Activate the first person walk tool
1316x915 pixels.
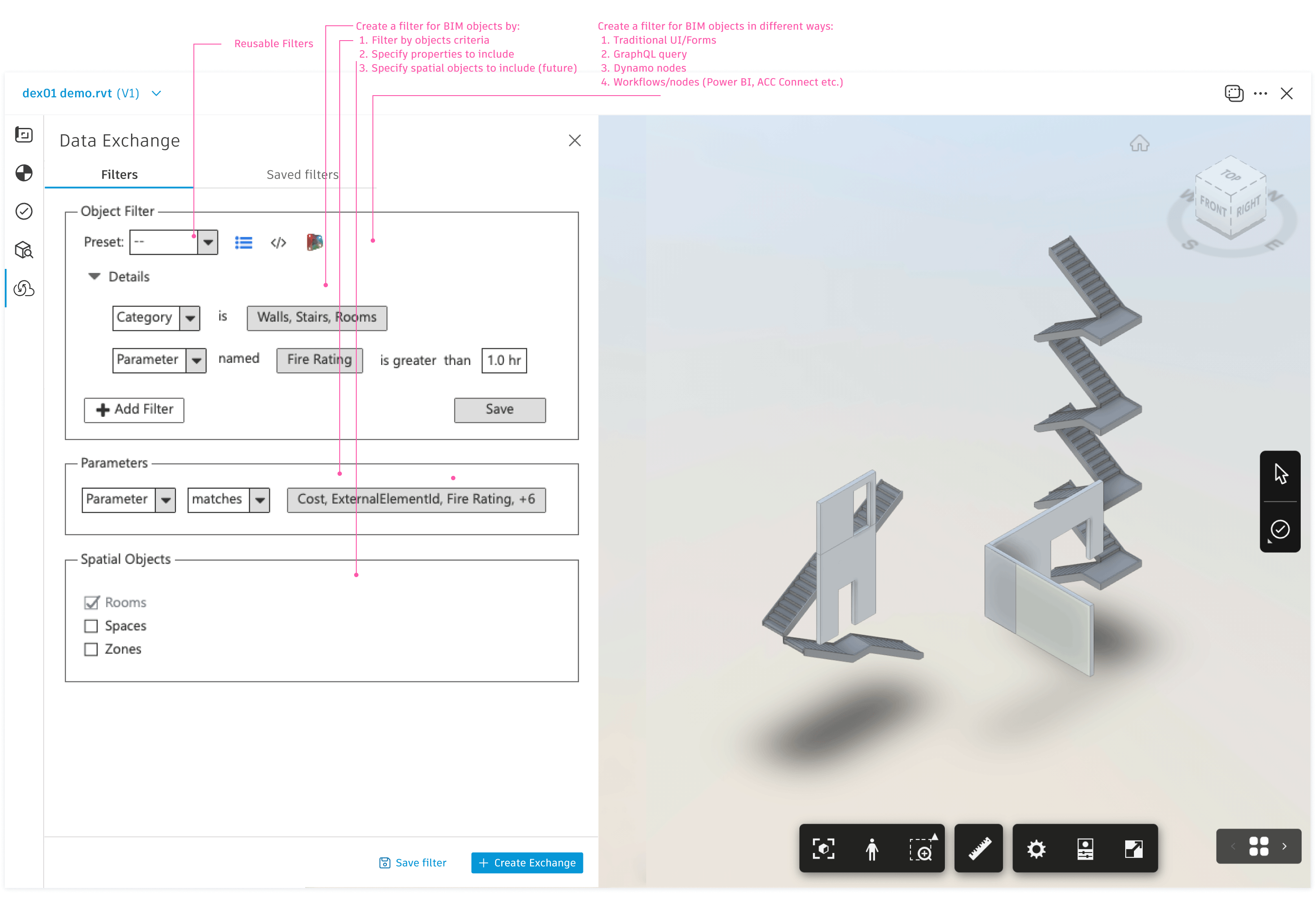[872, 849]
